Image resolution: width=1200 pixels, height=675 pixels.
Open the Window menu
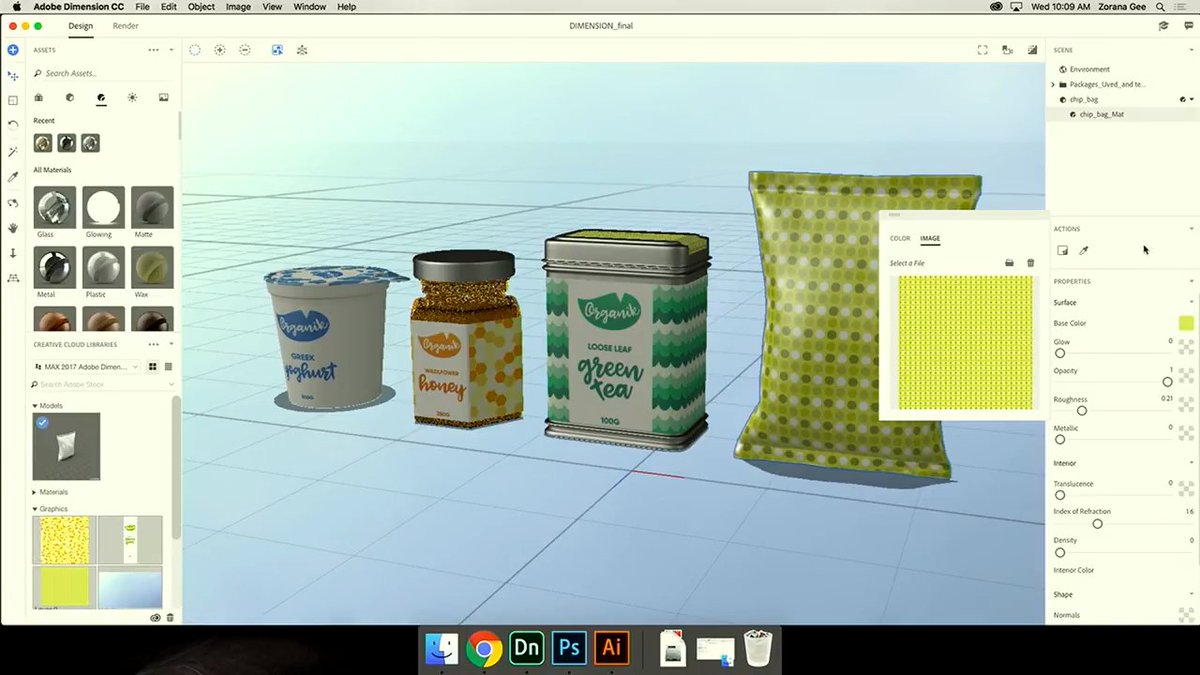(x=310, y=7)
